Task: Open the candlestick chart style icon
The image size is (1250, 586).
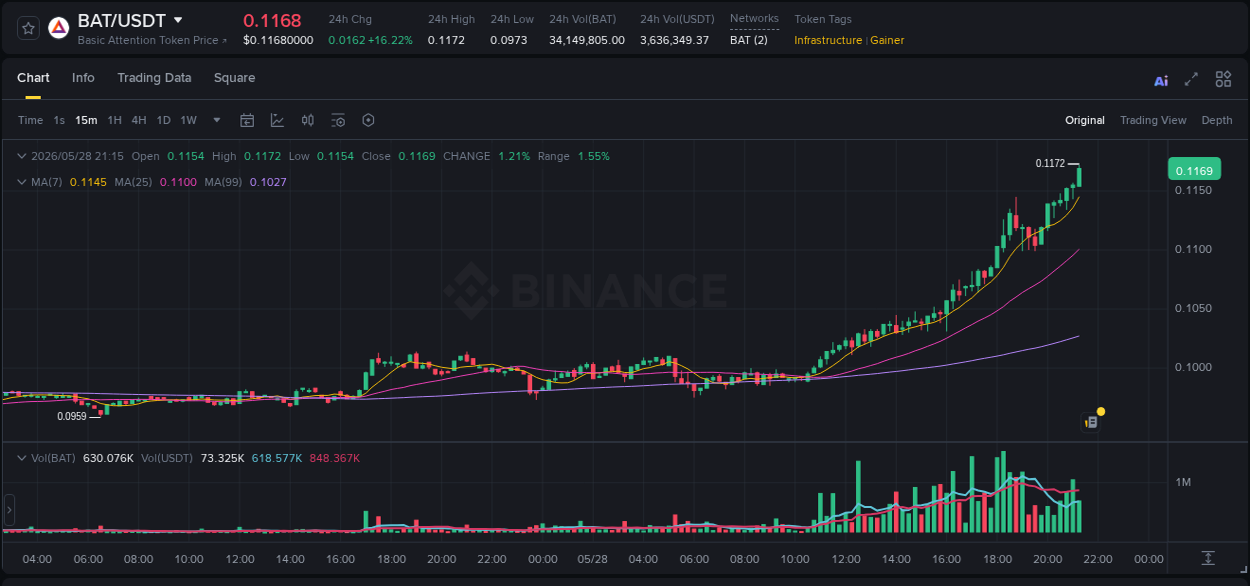Action: 308,120
